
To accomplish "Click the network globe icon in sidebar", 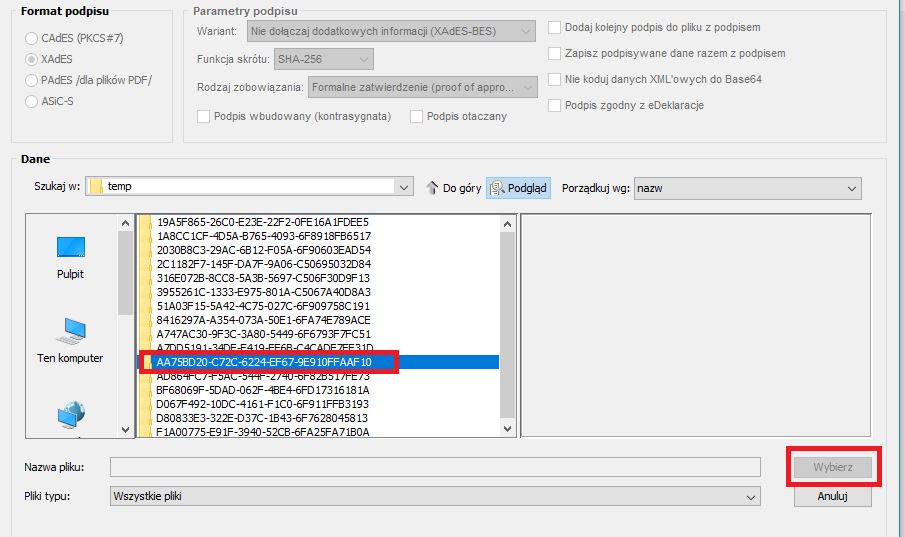I will (x=70, y=415).
